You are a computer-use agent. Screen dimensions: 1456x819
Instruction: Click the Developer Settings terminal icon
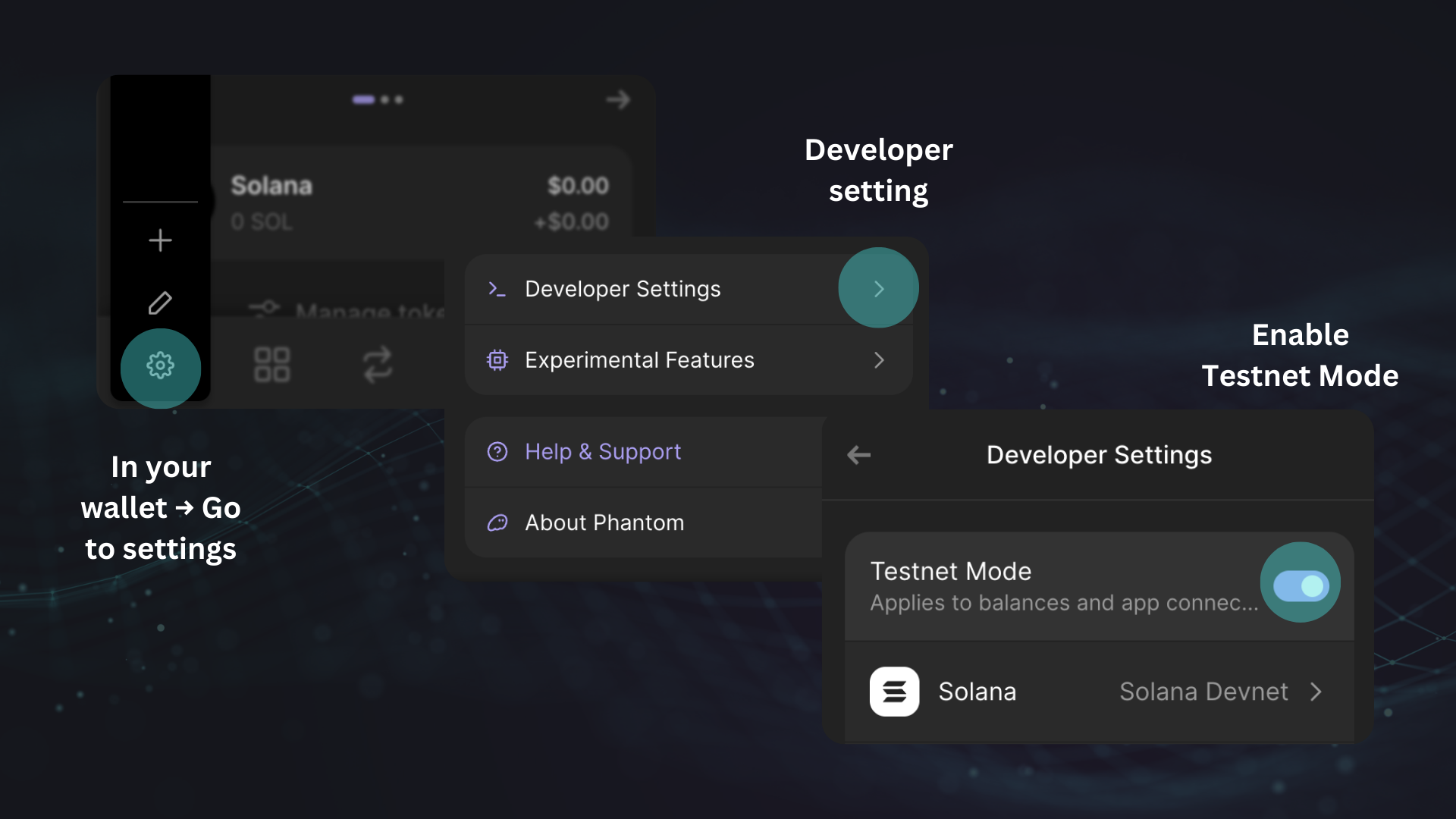497,289
